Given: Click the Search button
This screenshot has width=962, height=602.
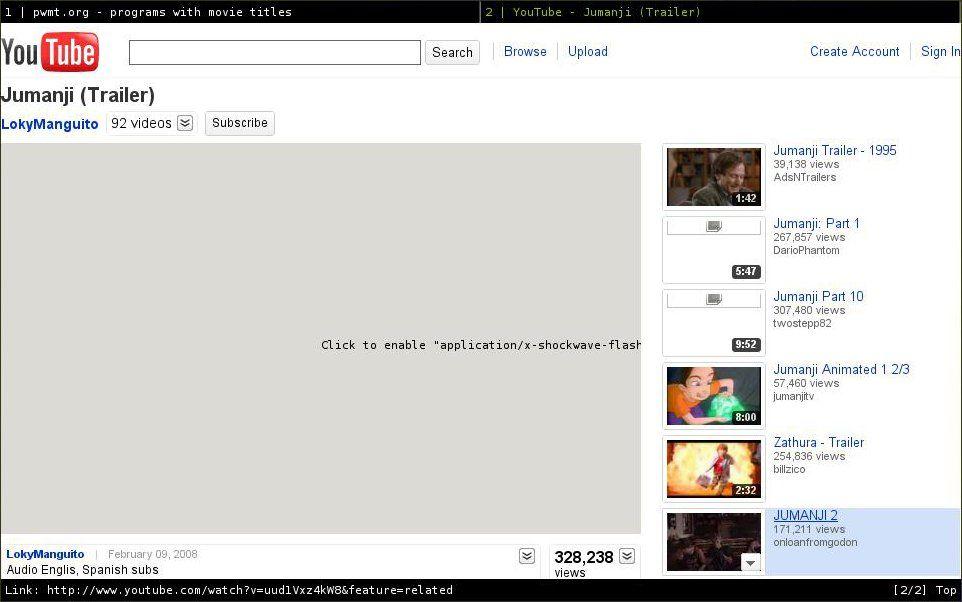Looking at the screenshot, I should click(452, 52).
